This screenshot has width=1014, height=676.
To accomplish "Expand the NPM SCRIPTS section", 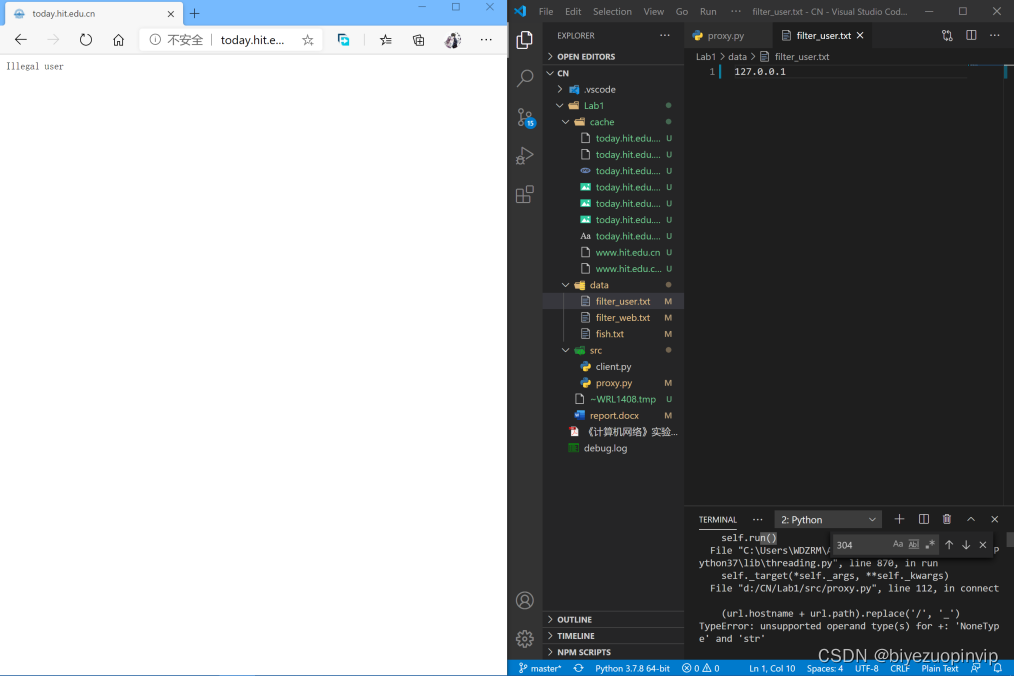I will [613, 652].
